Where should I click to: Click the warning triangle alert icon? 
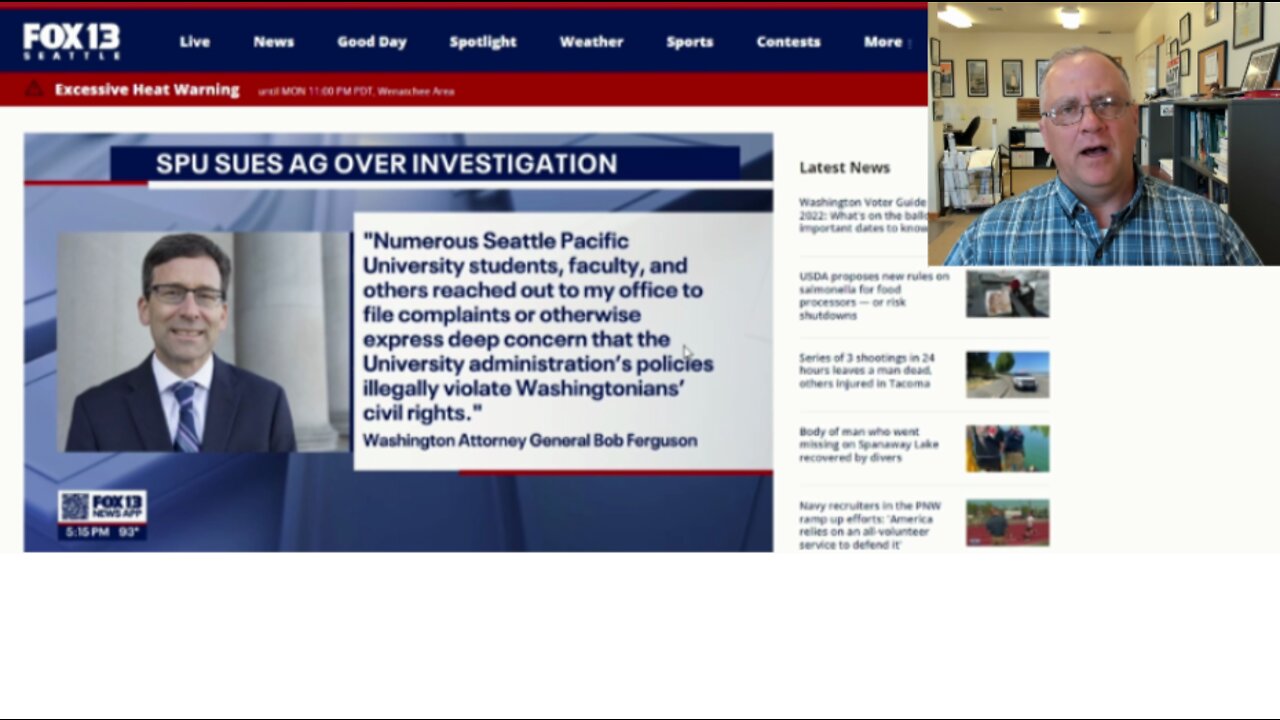[34, 89]
